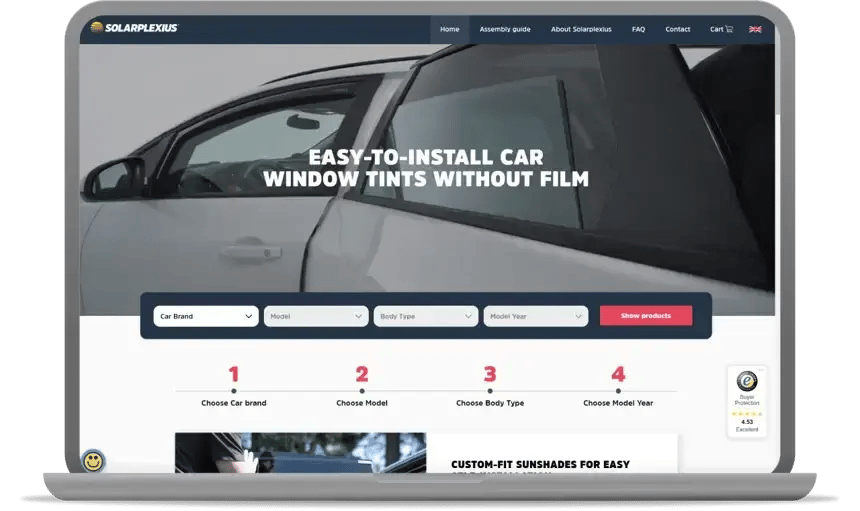Open the Trusted Shops rating badge
Viewport: 860px width, 511px height.
pyautogui.click(x=747, y=402)
